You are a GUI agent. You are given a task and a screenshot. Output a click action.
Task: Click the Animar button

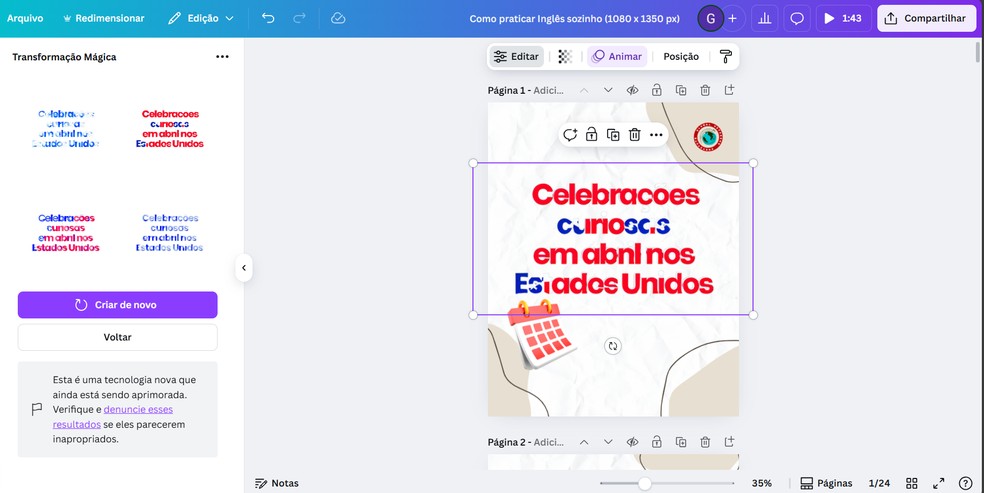[x=617, y=56]
